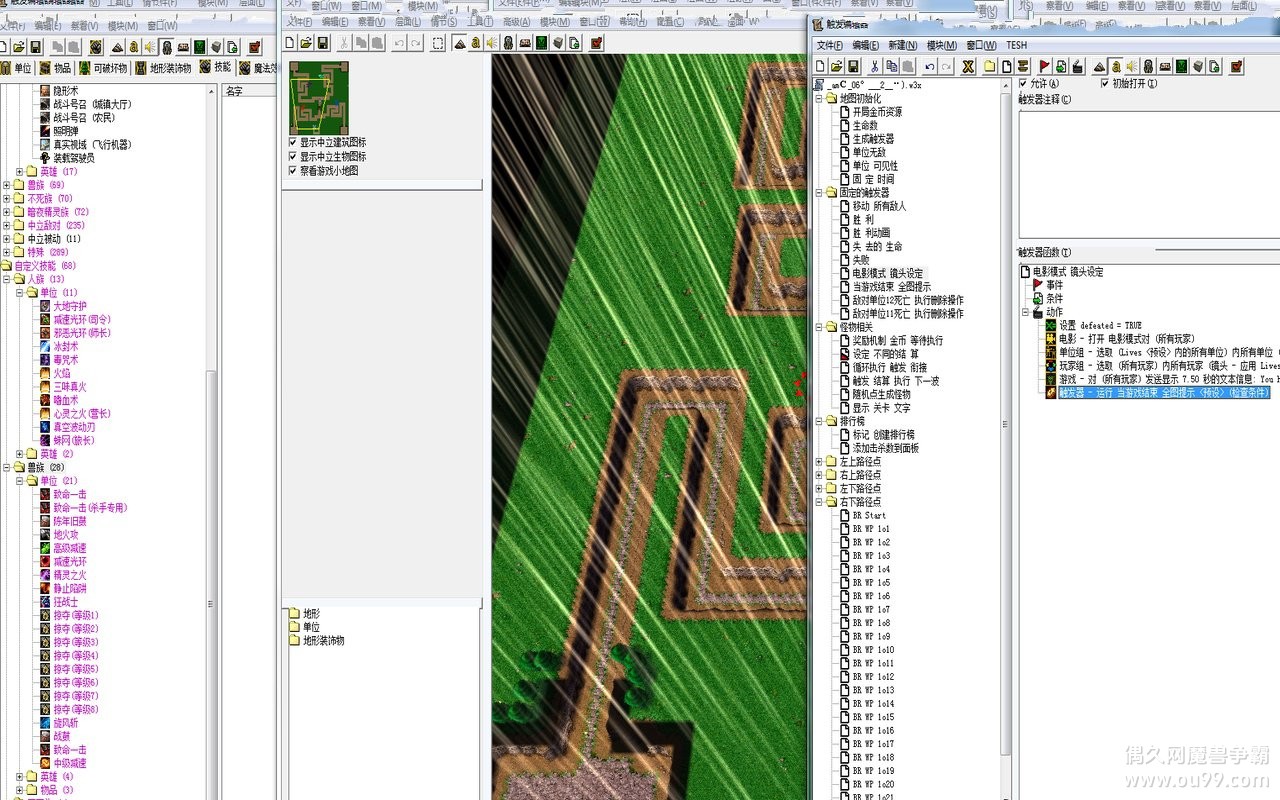Click Test Map icon in terrain editor toolbar
Image resolution: width=1280 pixels, height=800 pixels.
click(x=596, y=43)
